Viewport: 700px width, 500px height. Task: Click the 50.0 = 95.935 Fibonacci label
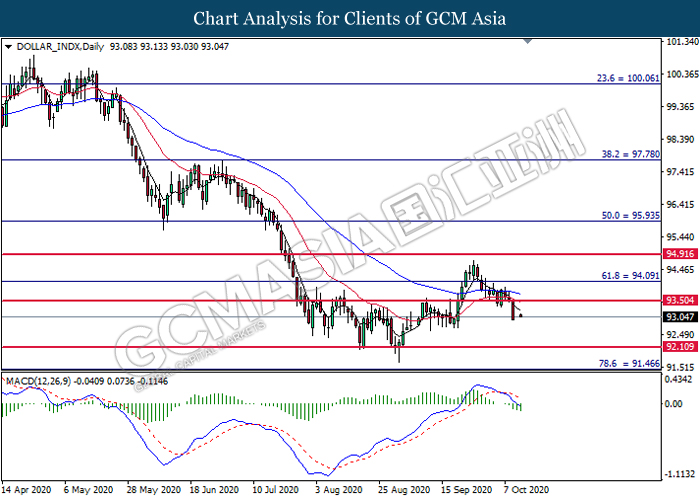630,215
